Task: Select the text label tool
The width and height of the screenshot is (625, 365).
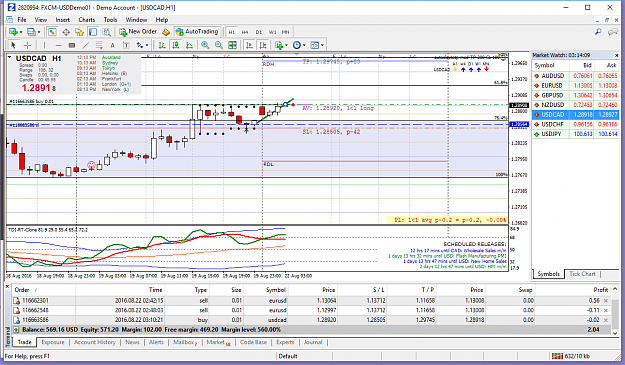Action: (x=126, y=45)
